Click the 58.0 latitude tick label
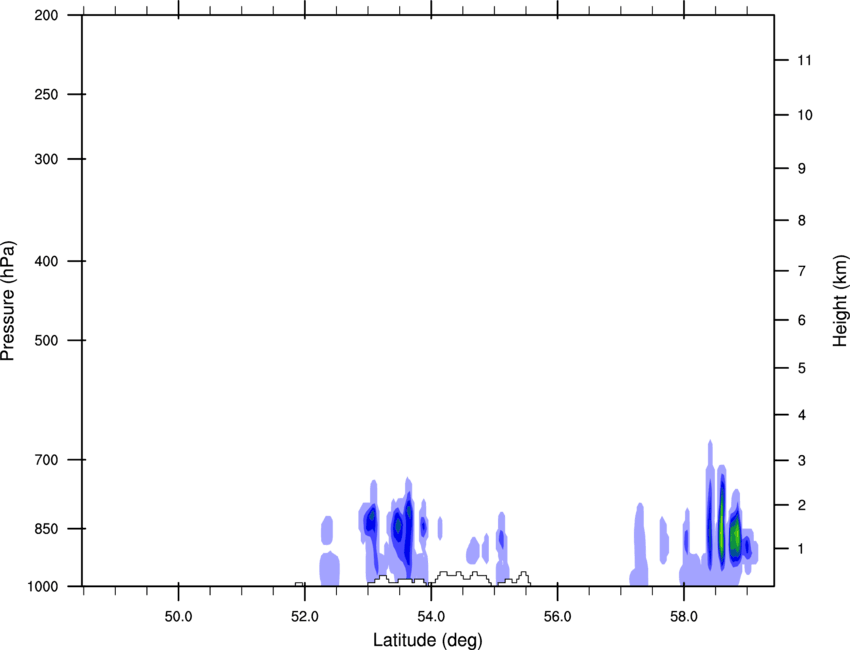Image resolution: width=850 pixels, height=650 pixels. point(684,617)
